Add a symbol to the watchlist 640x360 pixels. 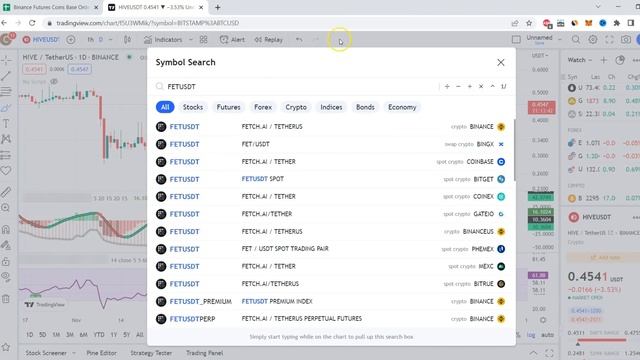coord(603,60)
